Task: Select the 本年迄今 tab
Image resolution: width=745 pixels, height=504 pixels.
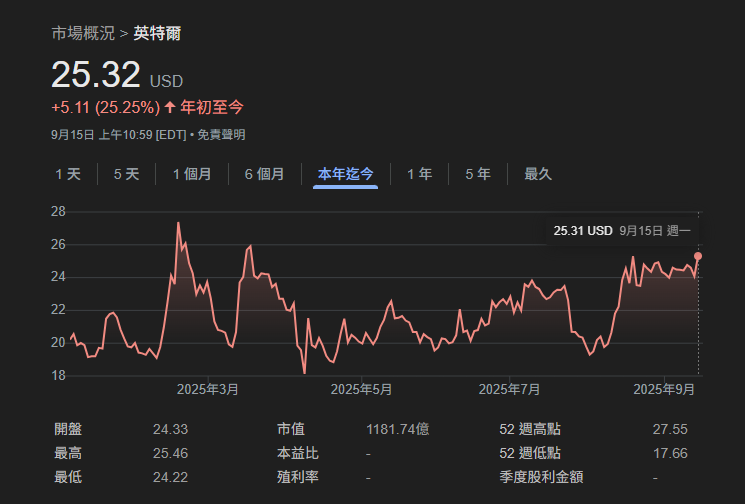Action: (x=345, y=174)
